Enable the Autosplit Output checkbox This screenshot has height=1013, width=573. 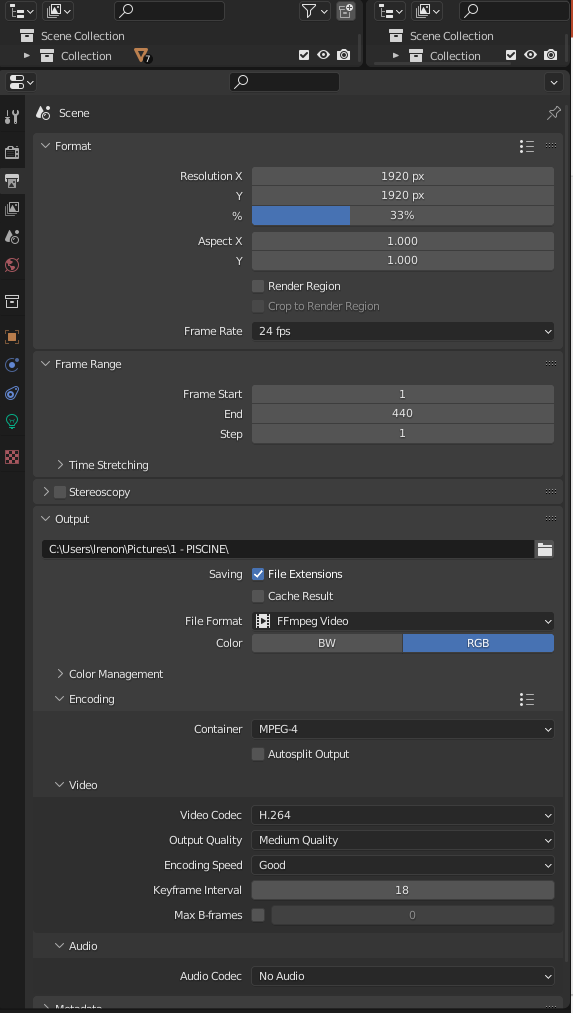(x=258, y=755)
